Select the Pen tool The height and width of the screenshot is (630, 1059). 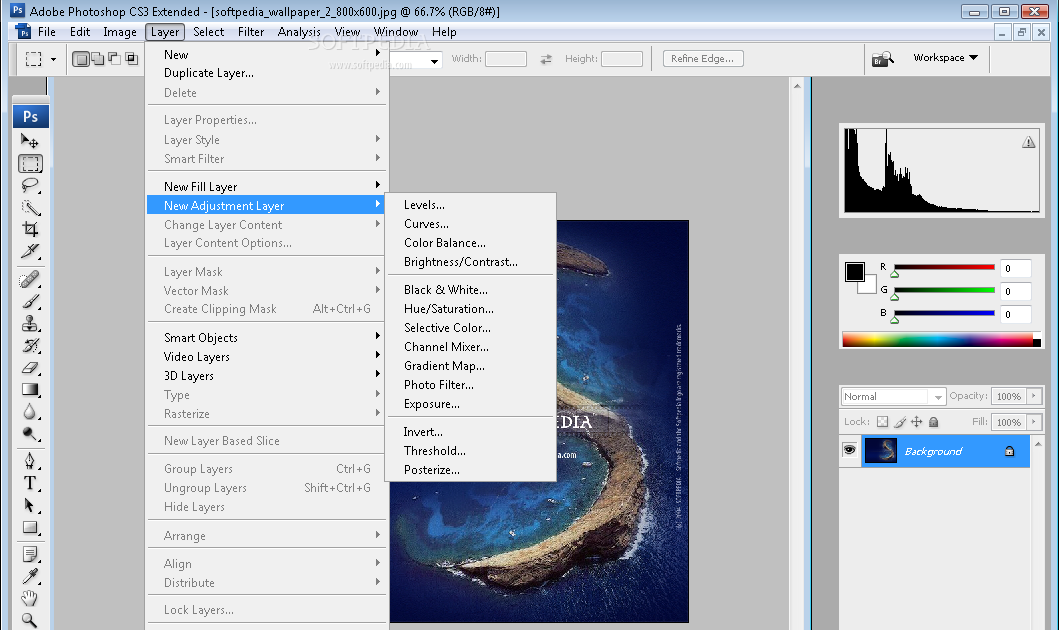point(30,461)
